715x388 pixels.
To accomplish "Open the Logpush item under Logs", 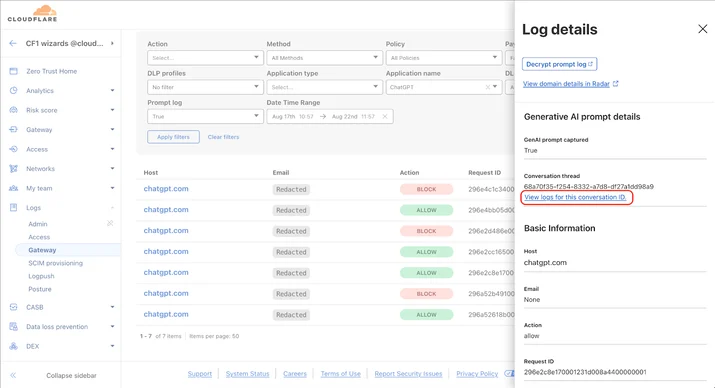I will click(x=41, y=276).
